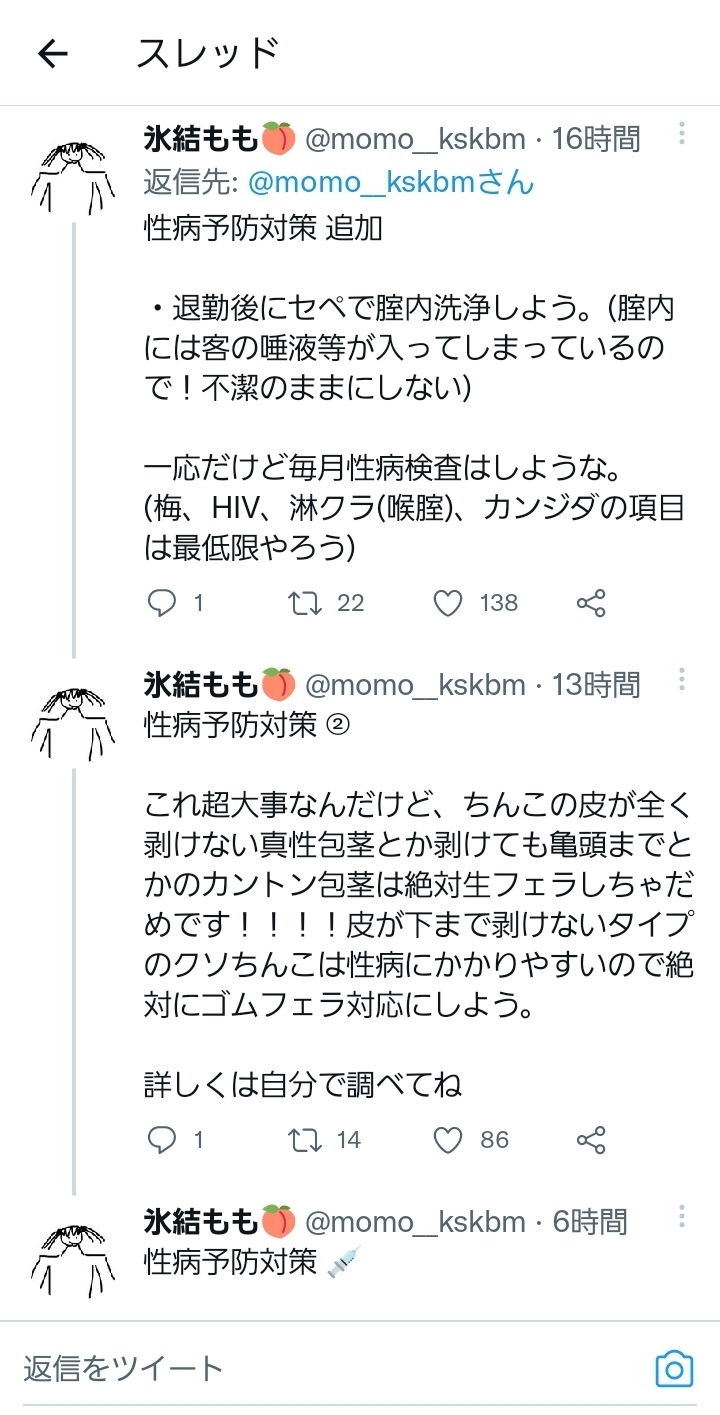Open more options on 6時間 tweet
The image size is (720, 1415).
(681, 1217)
